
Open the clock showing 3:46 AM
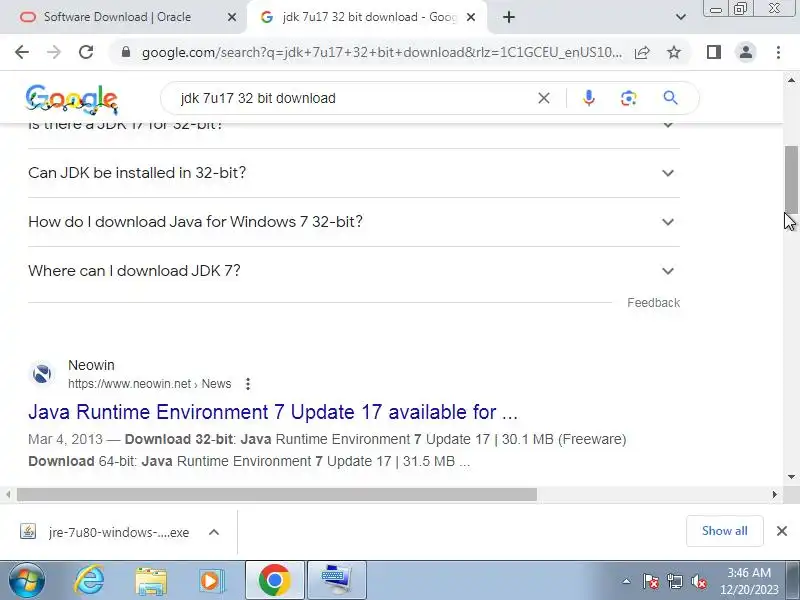click(x=749, y=581)
